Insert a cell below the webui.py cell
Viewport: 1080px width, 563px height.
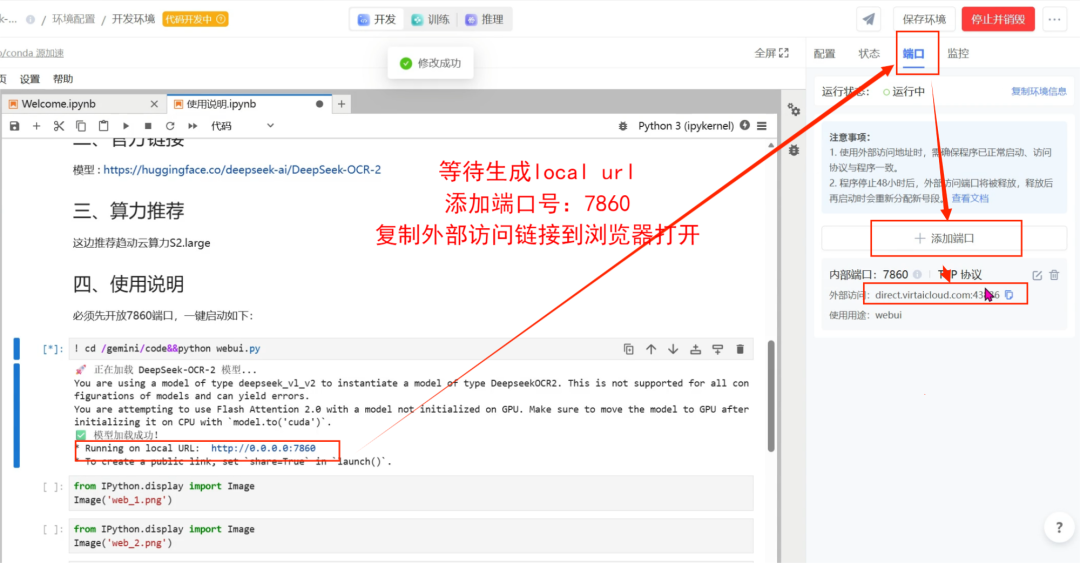click(718, 349)
